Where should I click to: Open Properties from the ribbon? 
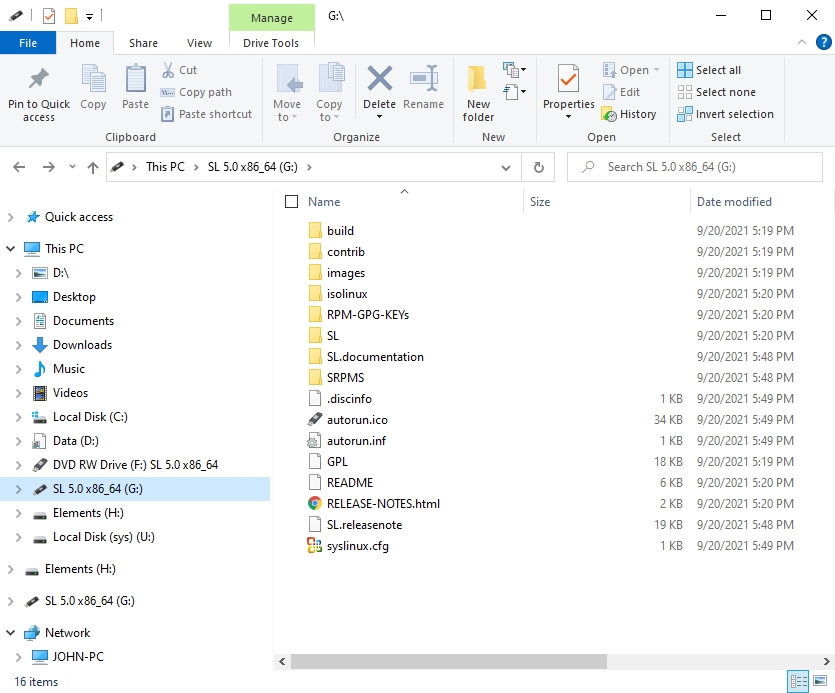[x=568, y=82]
